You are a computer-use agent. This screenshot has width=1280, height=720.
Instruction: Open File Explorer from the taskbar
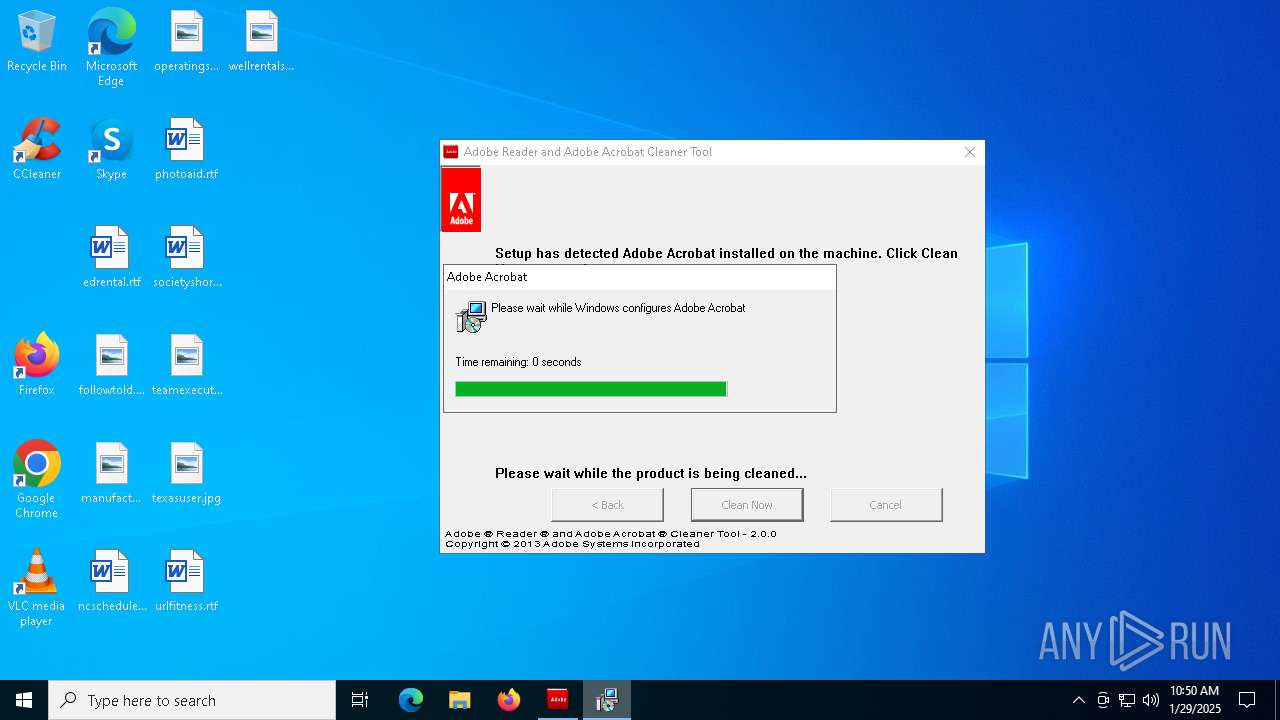coord(459,700)
